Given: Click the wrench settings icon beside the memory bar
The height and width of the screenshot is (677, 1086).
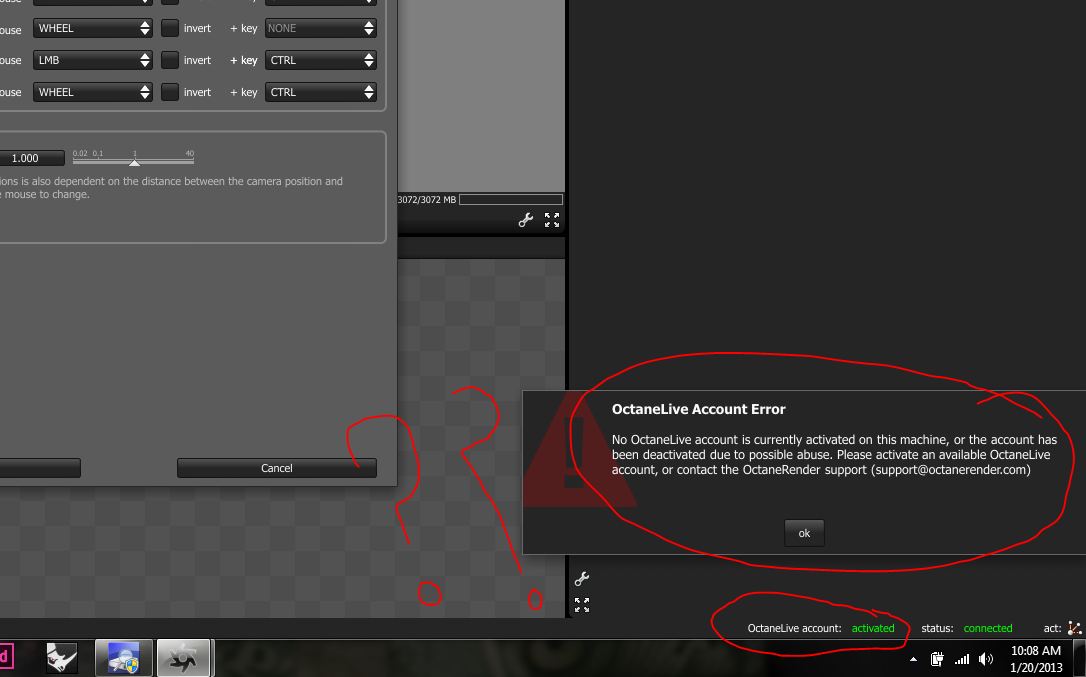Looking at the screenshot, I should coord(526,220).
